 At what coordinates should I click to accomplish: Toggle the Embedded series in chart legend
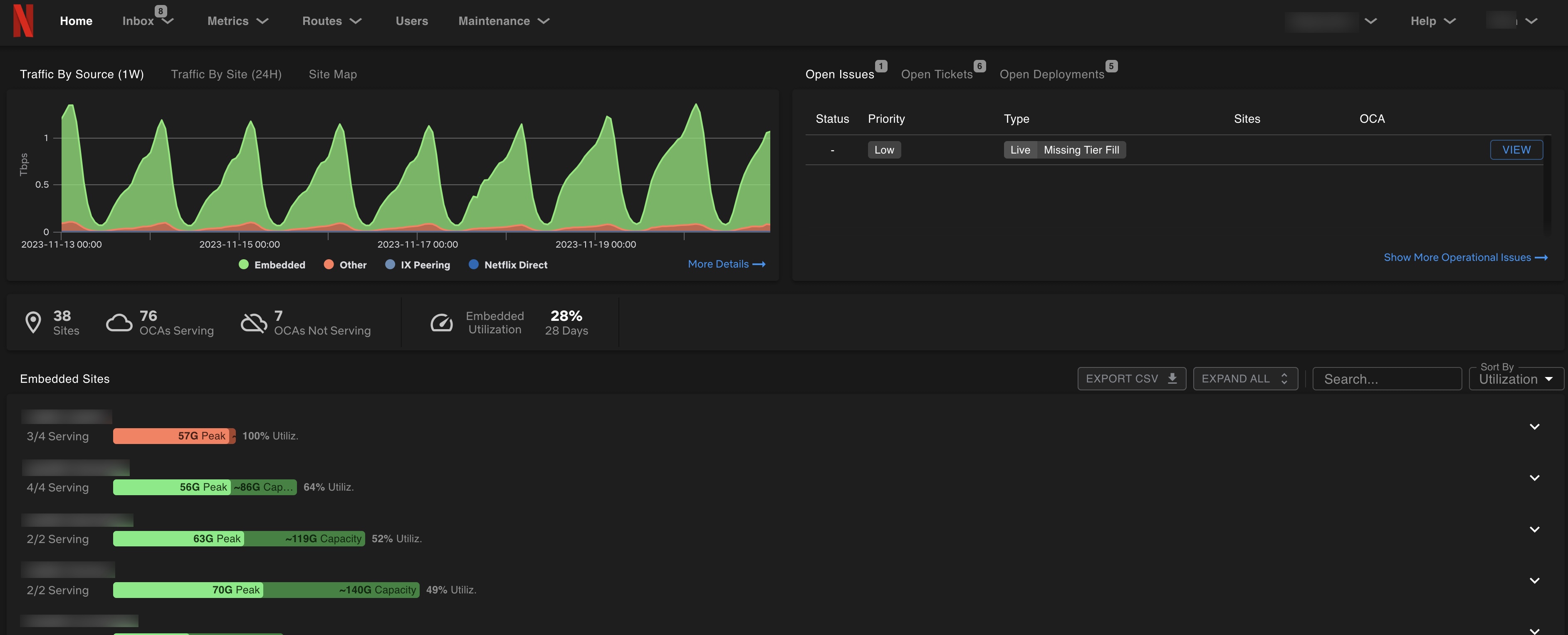point(272,265)
